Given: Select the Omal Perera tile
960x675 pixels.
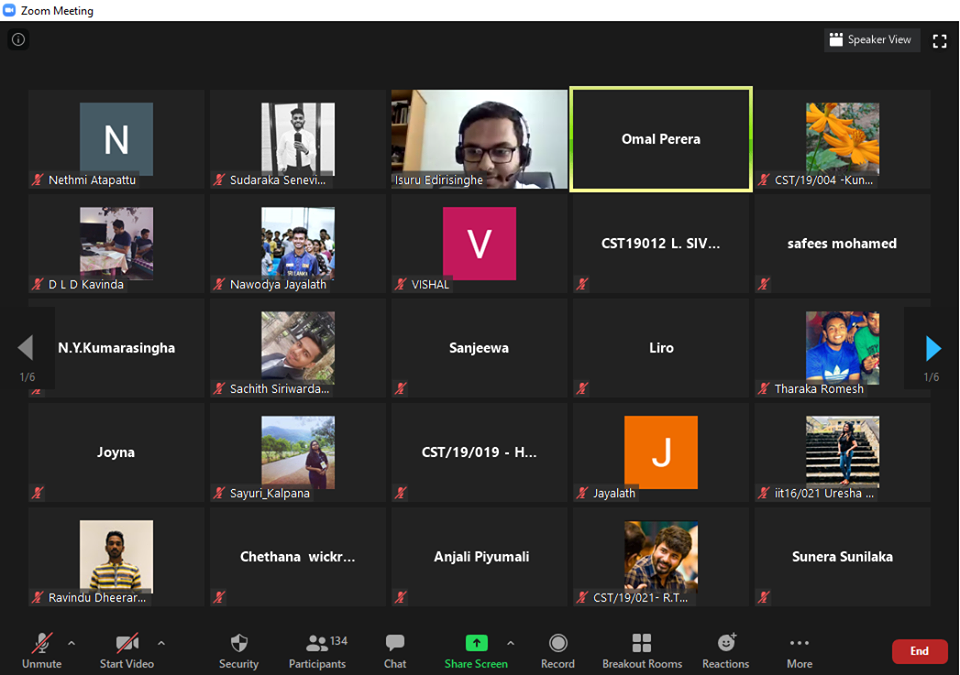Looking at the screenshot, I should pos(661,139).
